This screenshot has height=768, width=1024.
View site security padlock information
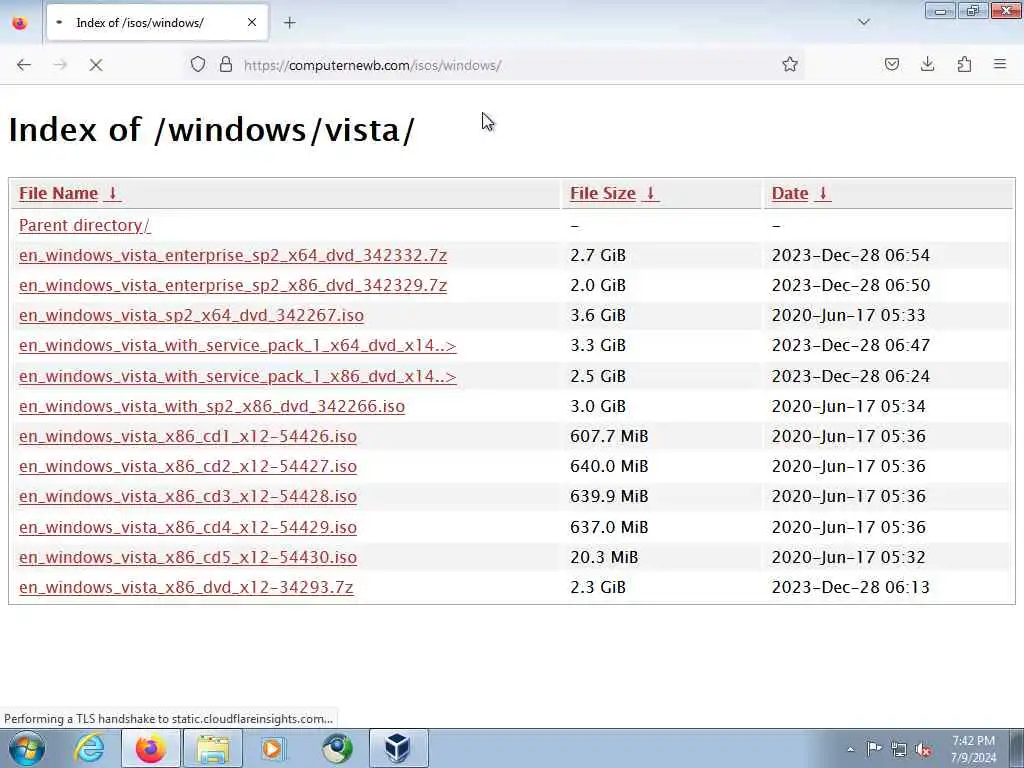tap(226, 65)
